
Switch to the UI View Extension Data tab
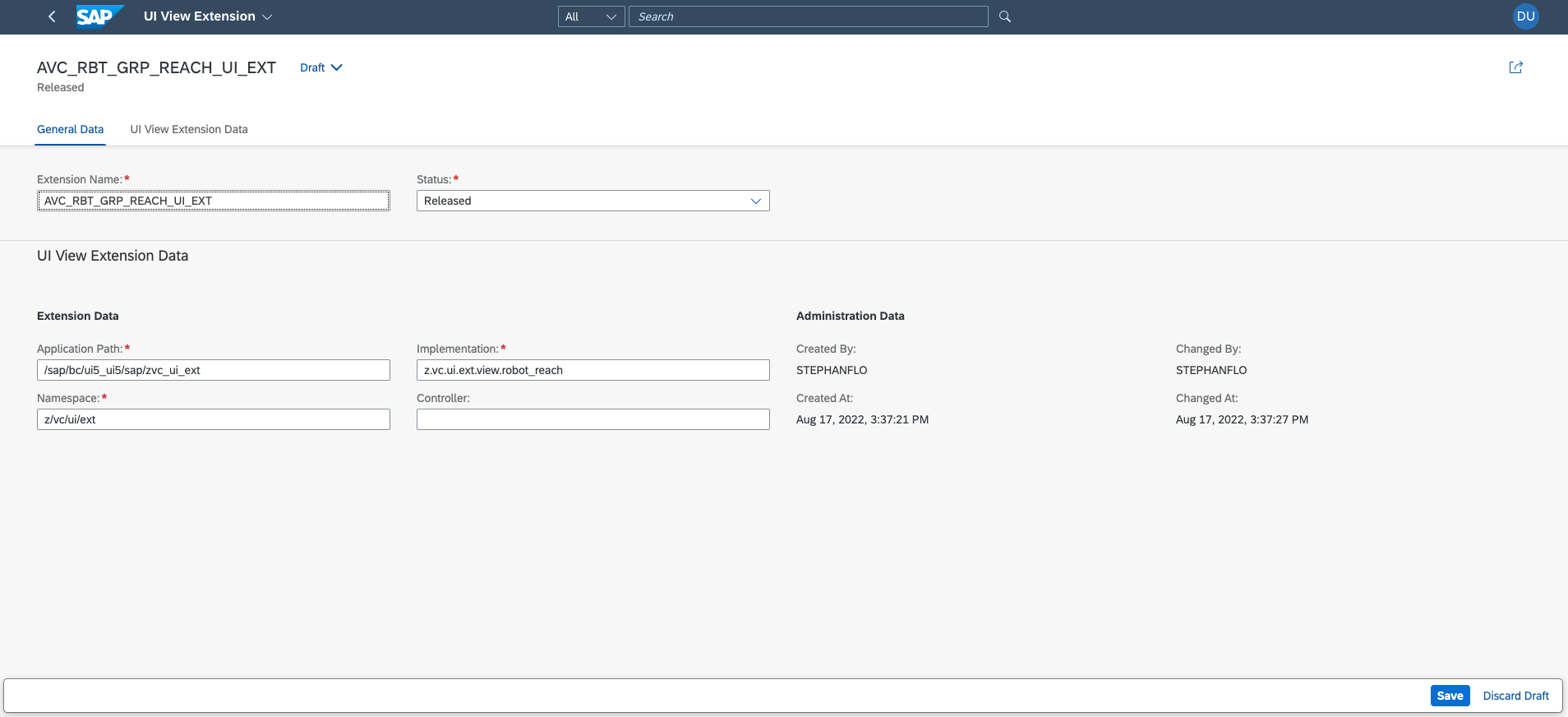point(189,129)
